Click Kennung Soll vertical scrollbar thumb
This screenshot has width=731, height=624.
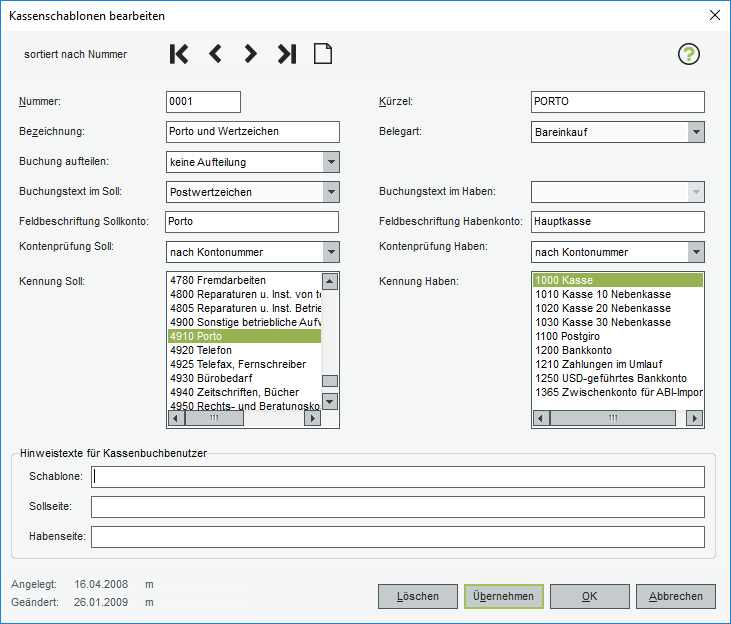click(330, 381)
